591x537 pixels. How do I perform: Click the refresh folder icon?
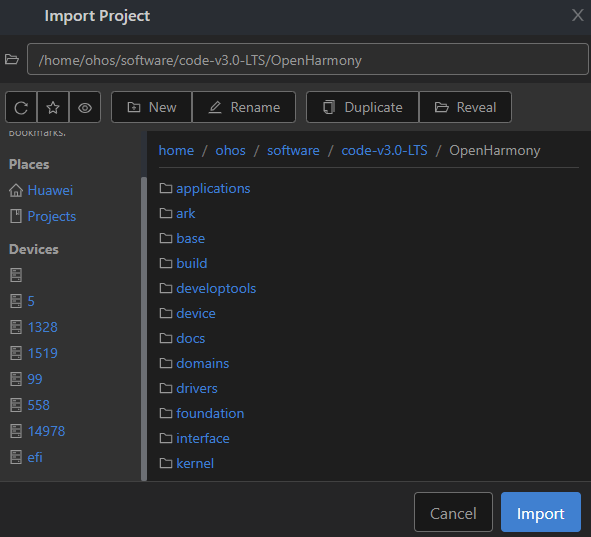click(x=21, y=107)
